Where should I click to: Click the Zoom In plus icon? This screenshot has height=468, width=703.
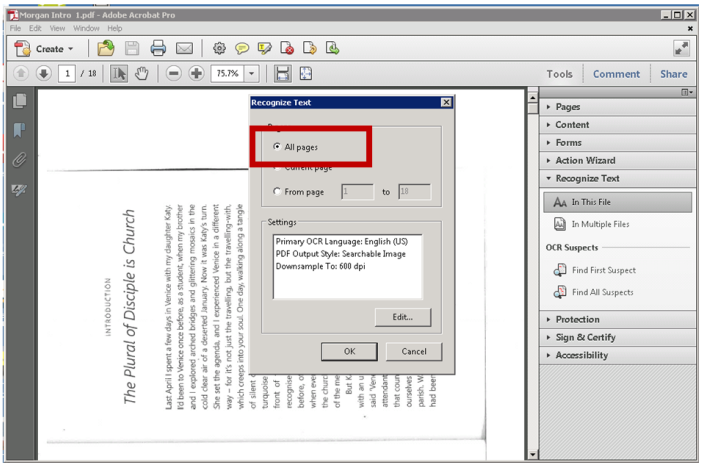click(x=196, y=74)
